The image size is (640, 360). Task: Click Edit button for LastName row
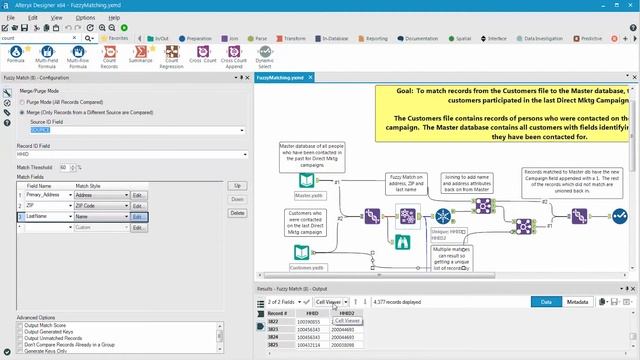tap(139, 217)
